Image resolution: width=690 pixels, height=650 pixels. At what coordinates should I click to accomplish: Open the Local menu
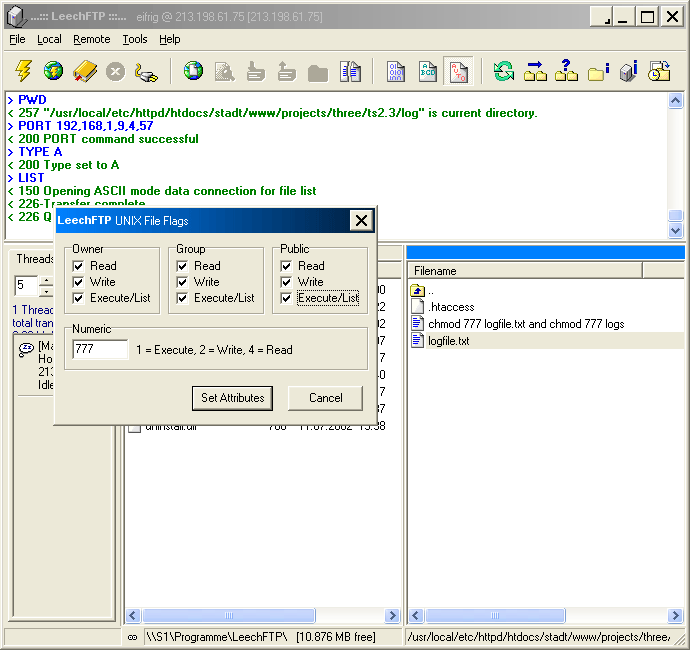pos(49,40)
